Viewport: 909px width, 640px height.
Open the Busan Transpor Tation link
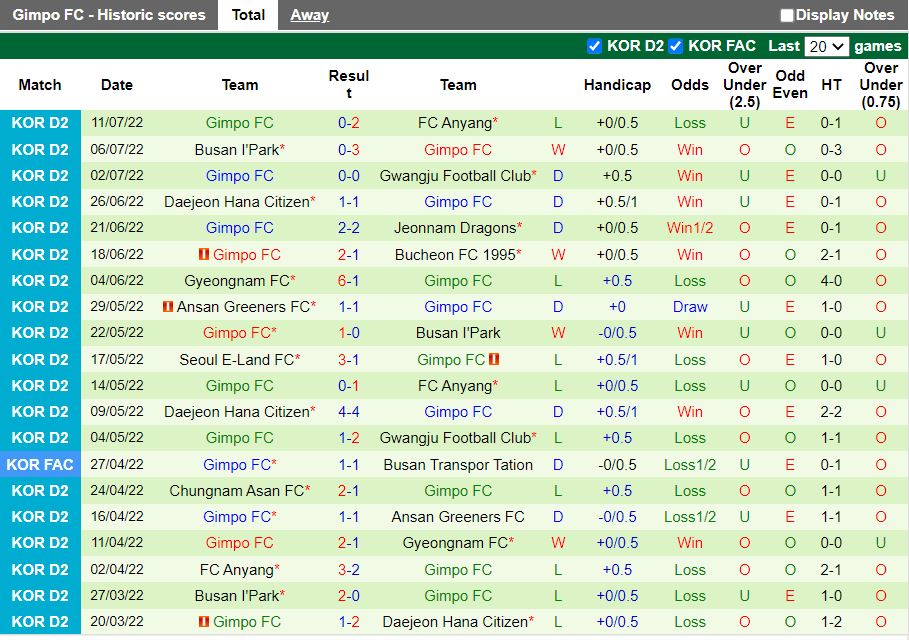pos(458,464)
